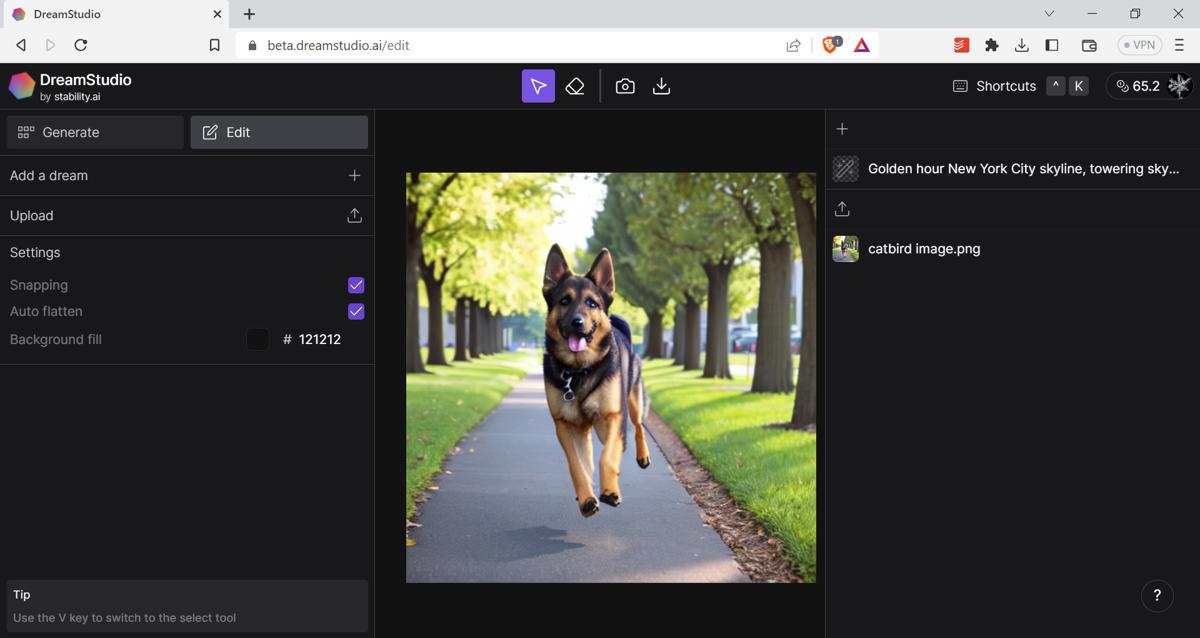Select the Edit tab
Image resolution: width=1200 pixels, height=638 pixels.
(x=278, y=131)
